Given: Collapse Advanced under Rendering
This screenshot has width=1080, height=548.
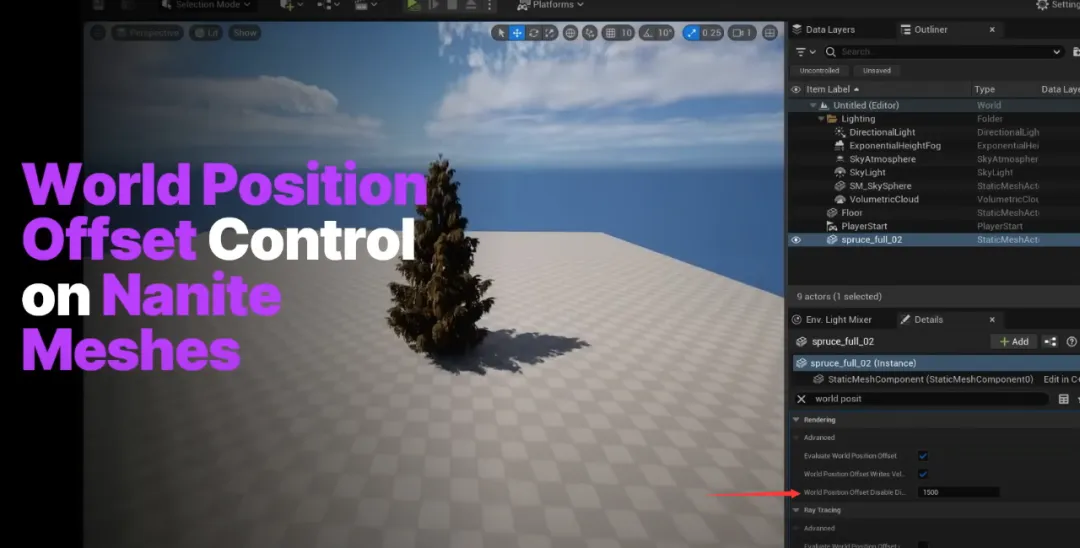Looking at the screenshot, I should (796, 437).
